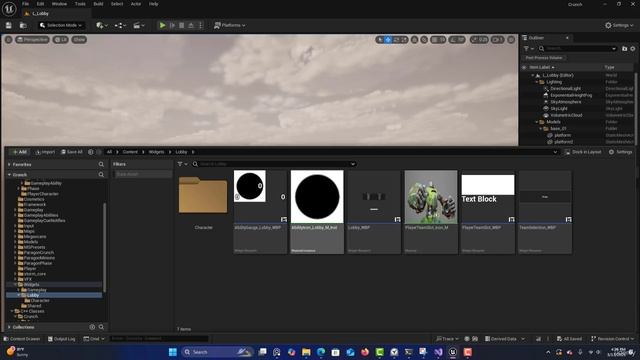Open the File menu
This screenshot has width=640, height=360.
(x=25, y=4)
